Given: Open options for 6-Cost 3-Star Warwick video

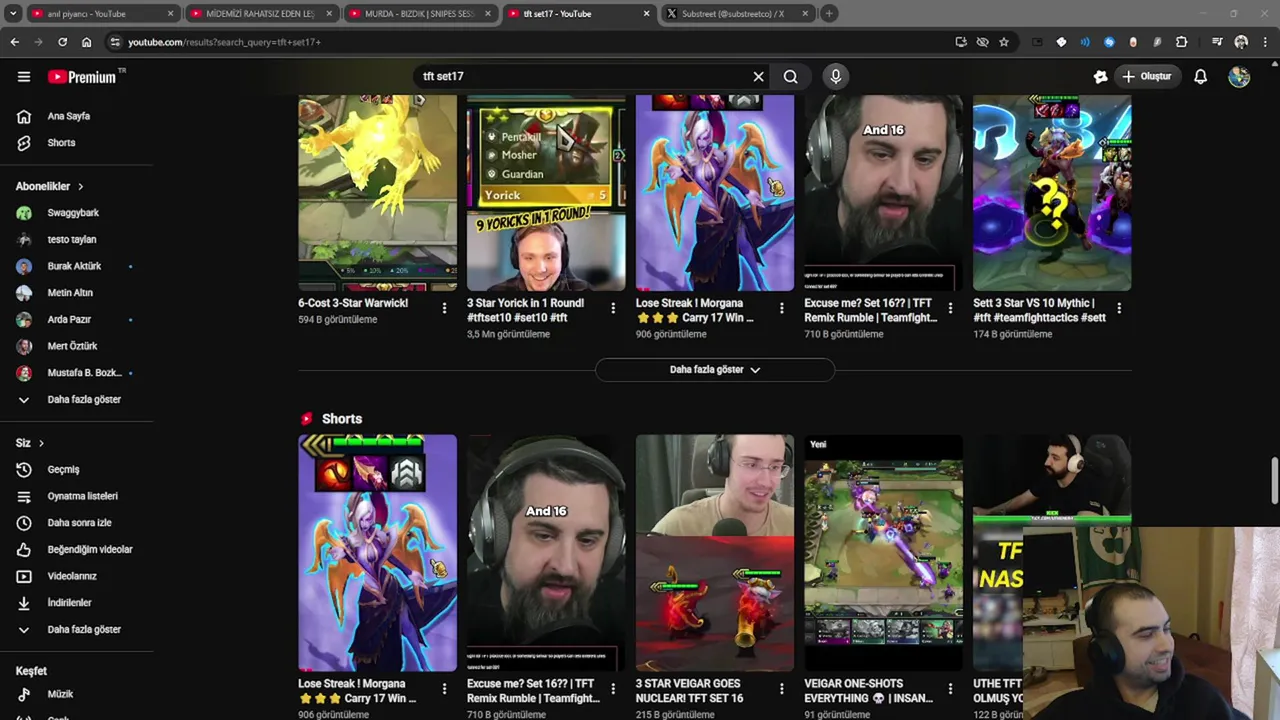Looking at the screenshot, I should pyautogui.click(x=444, y=308).
